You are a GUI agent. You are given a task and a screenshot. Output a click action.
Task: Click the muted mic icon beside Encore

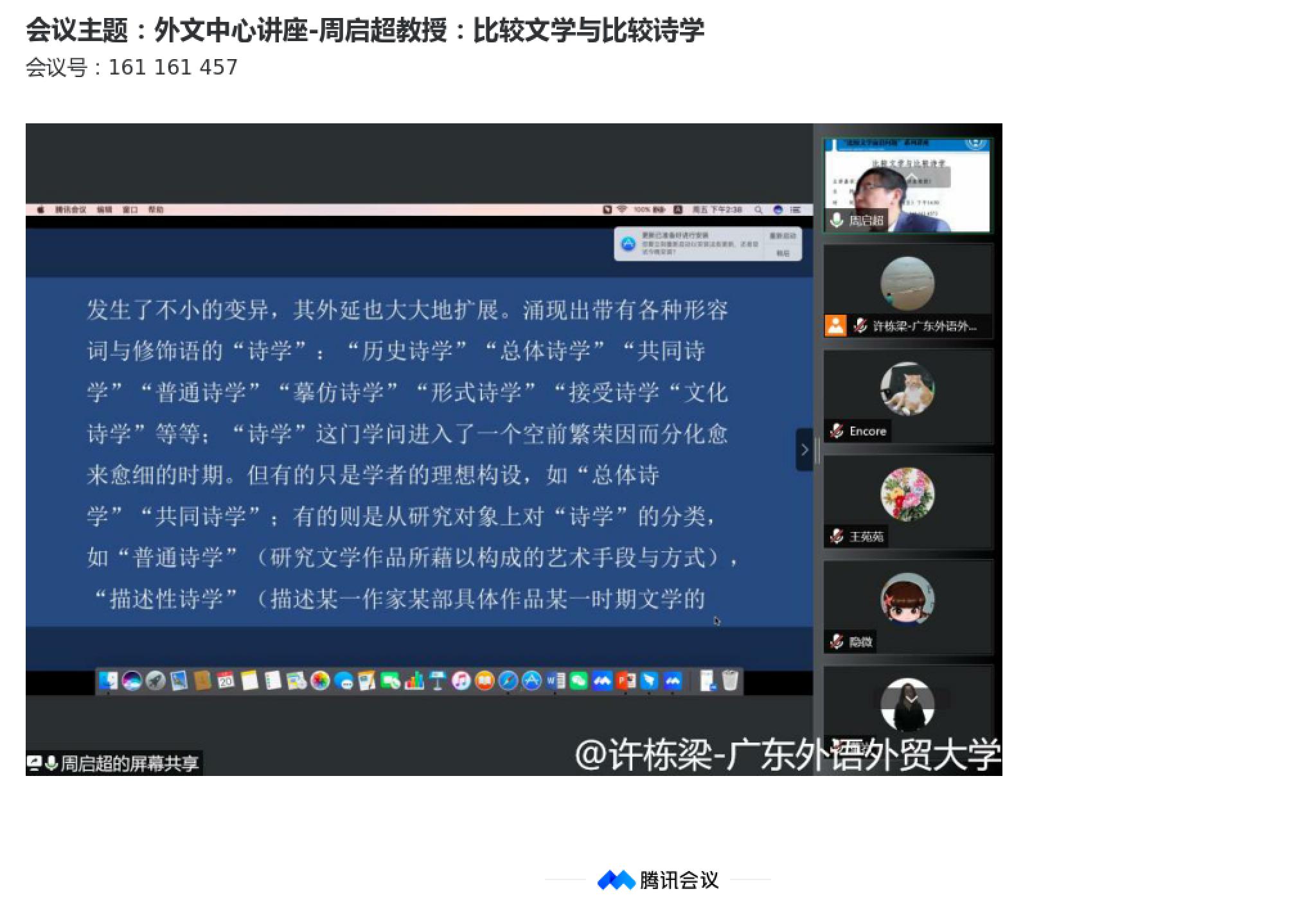[x=836, y=431]
